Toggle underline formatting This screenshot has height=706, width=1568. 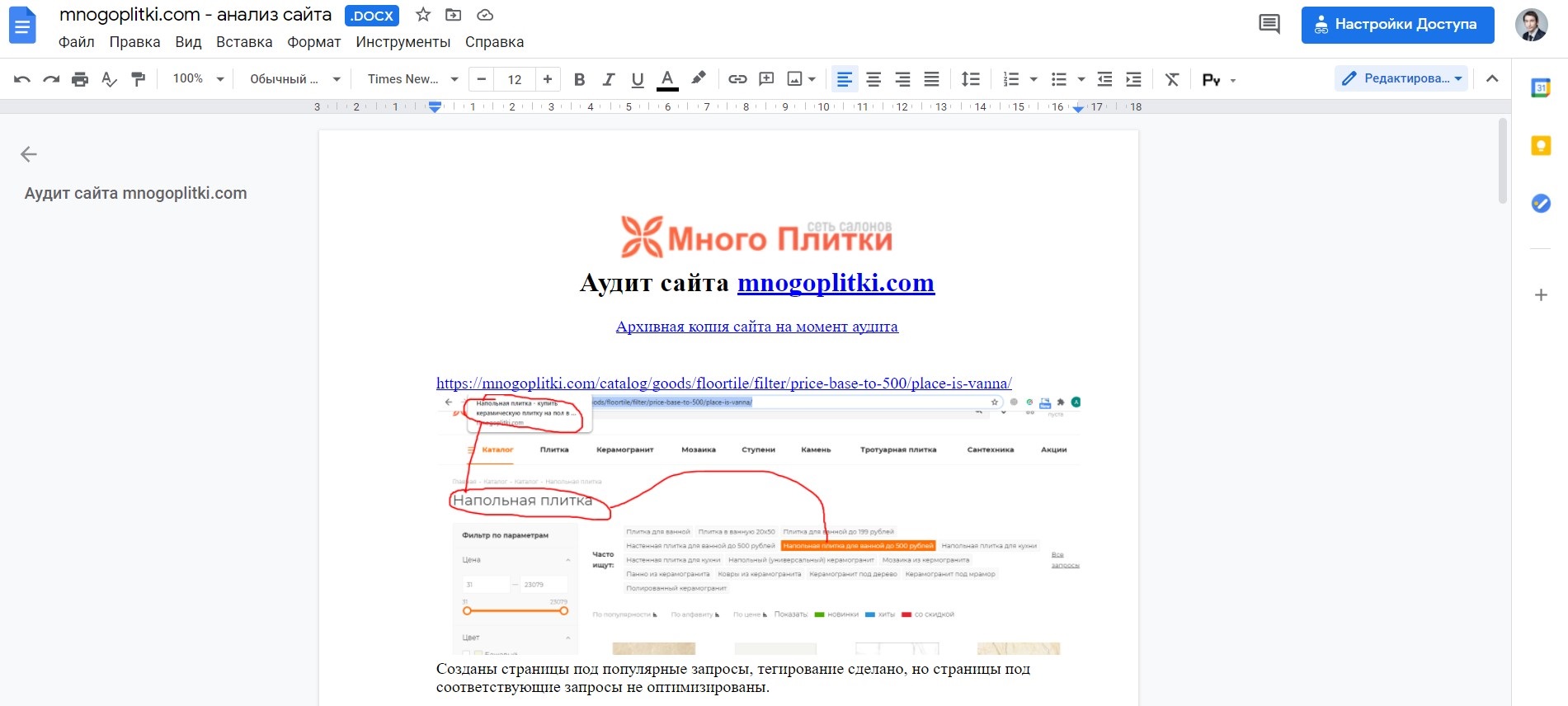pyautogui.click(x=638, y=79)
